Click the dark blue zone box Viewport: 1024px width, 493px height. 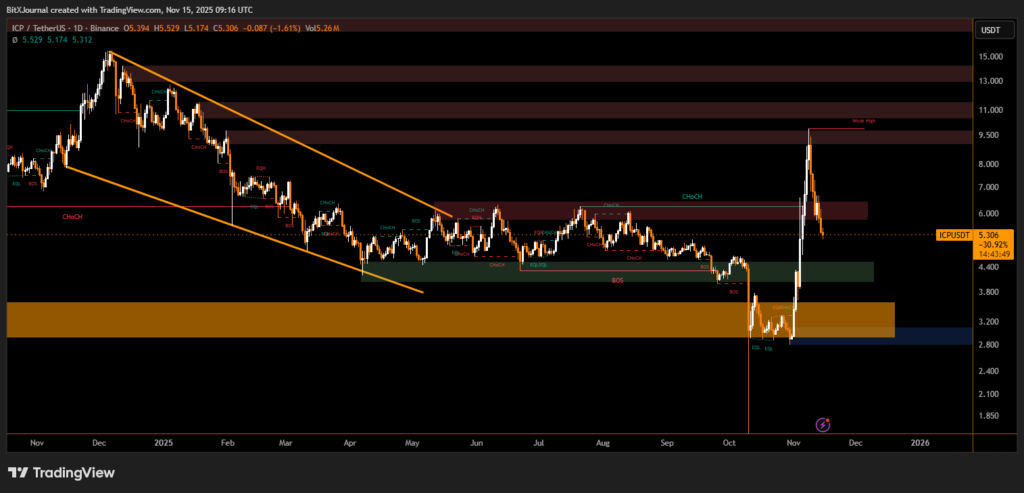click(x=930, y=336)
